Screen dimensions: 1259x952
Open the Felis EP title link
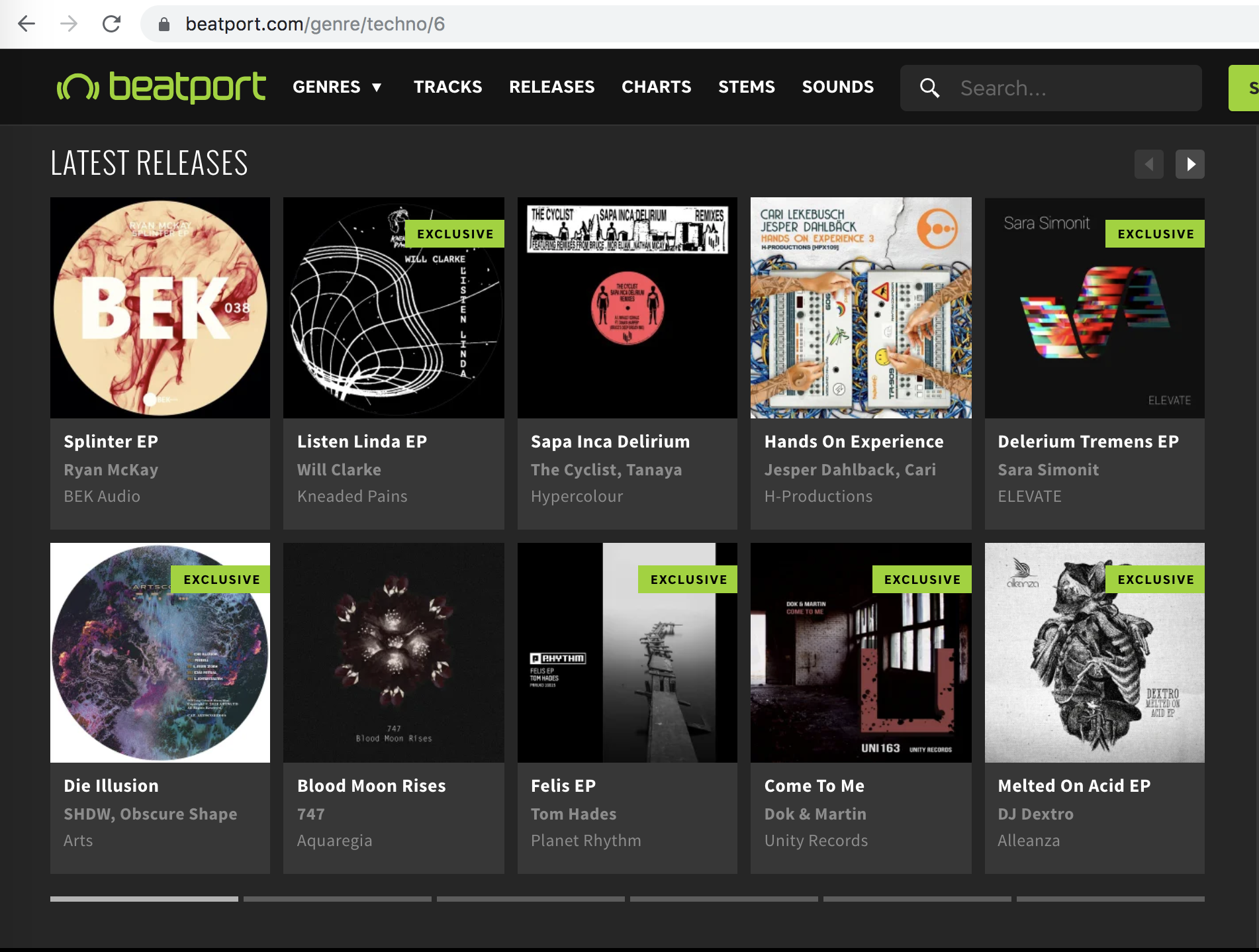(x=563, y=786)
